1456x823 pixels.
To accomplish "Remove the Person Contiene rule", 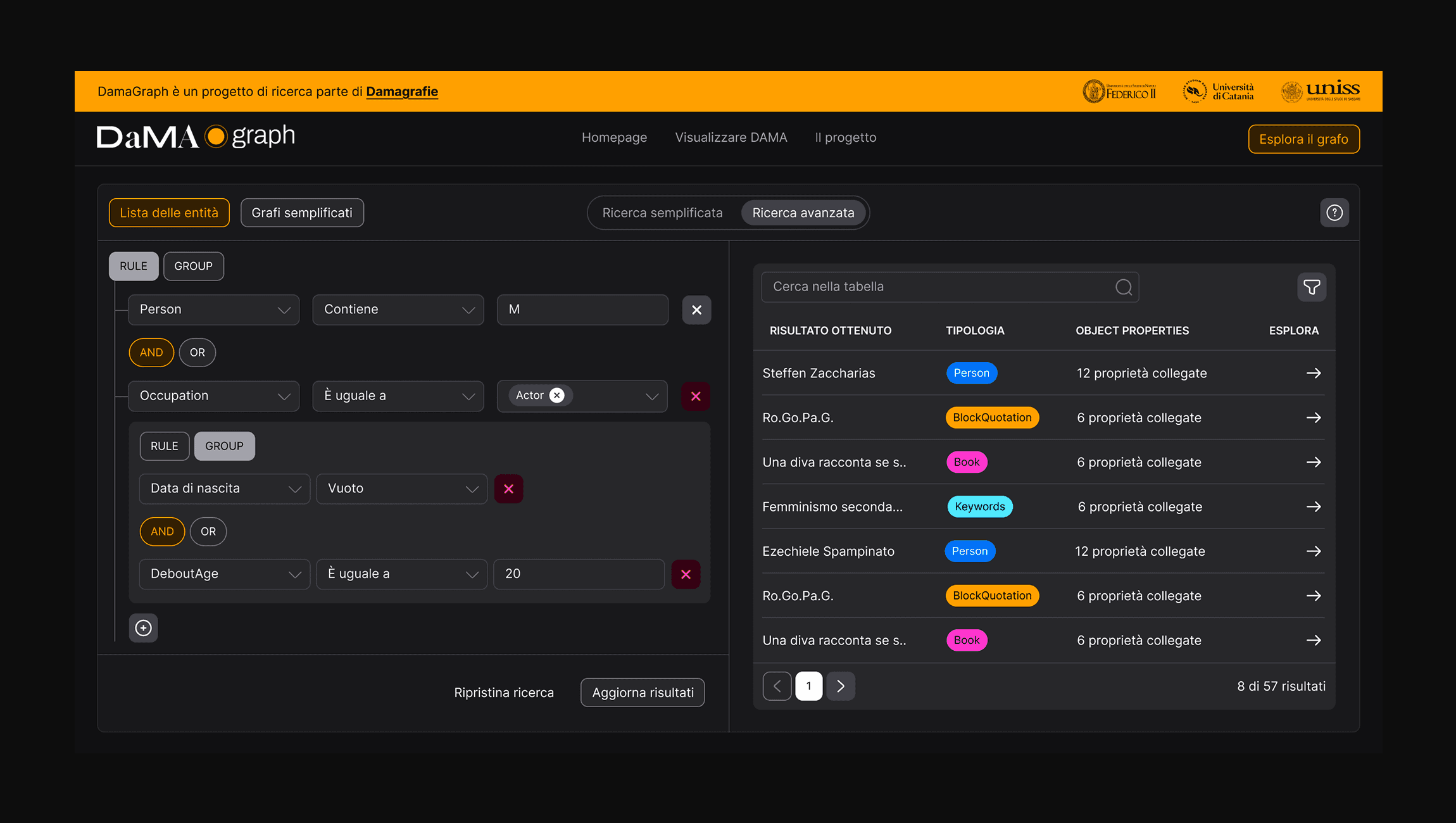I will pos(696,310).
